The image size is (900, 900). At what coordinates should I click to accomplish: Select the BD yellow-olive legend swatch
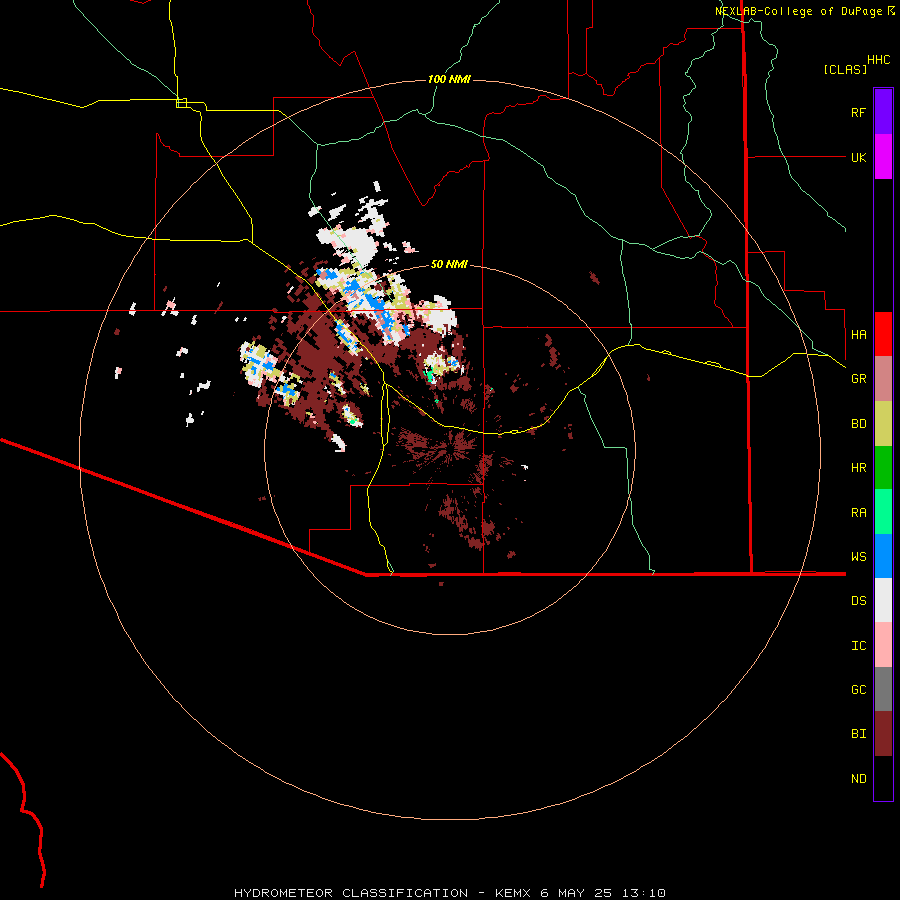pyautogui.click(x=883, y=424)
